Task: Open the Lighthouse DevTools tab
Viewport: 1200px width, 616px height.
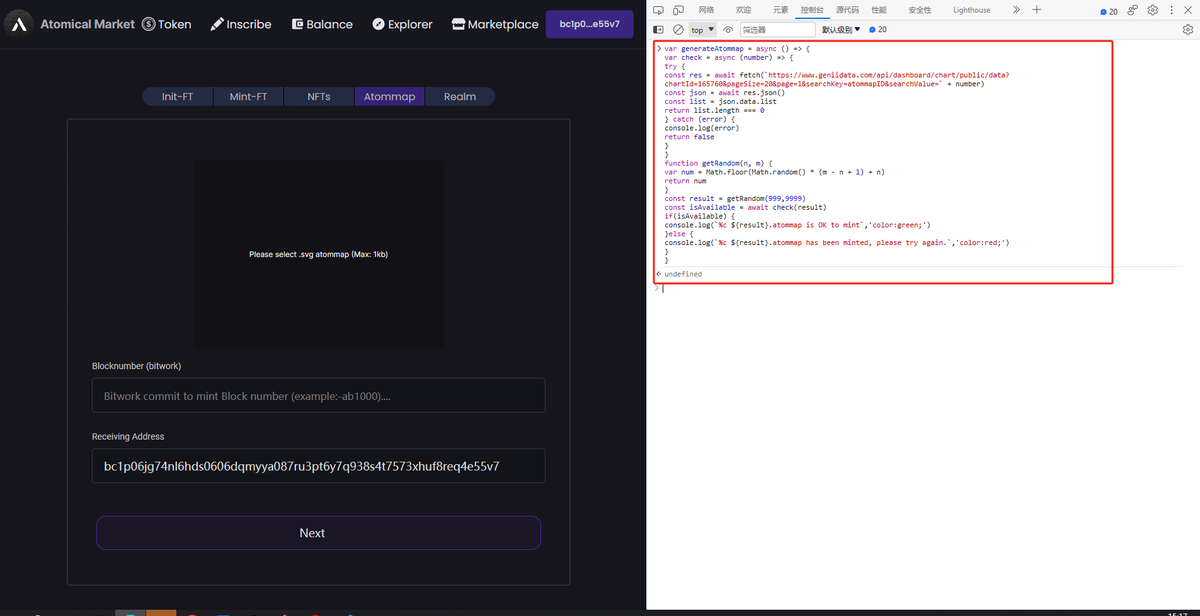Action: pyautogui.click(x=971, y=10)
